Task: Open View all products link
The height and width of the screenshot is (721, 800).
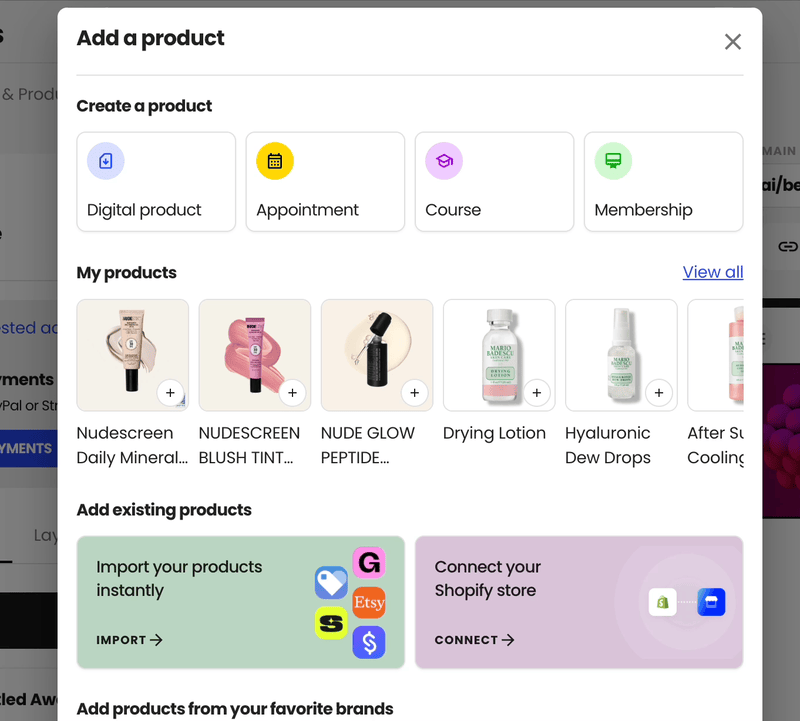Action: (x=712, y=272)
